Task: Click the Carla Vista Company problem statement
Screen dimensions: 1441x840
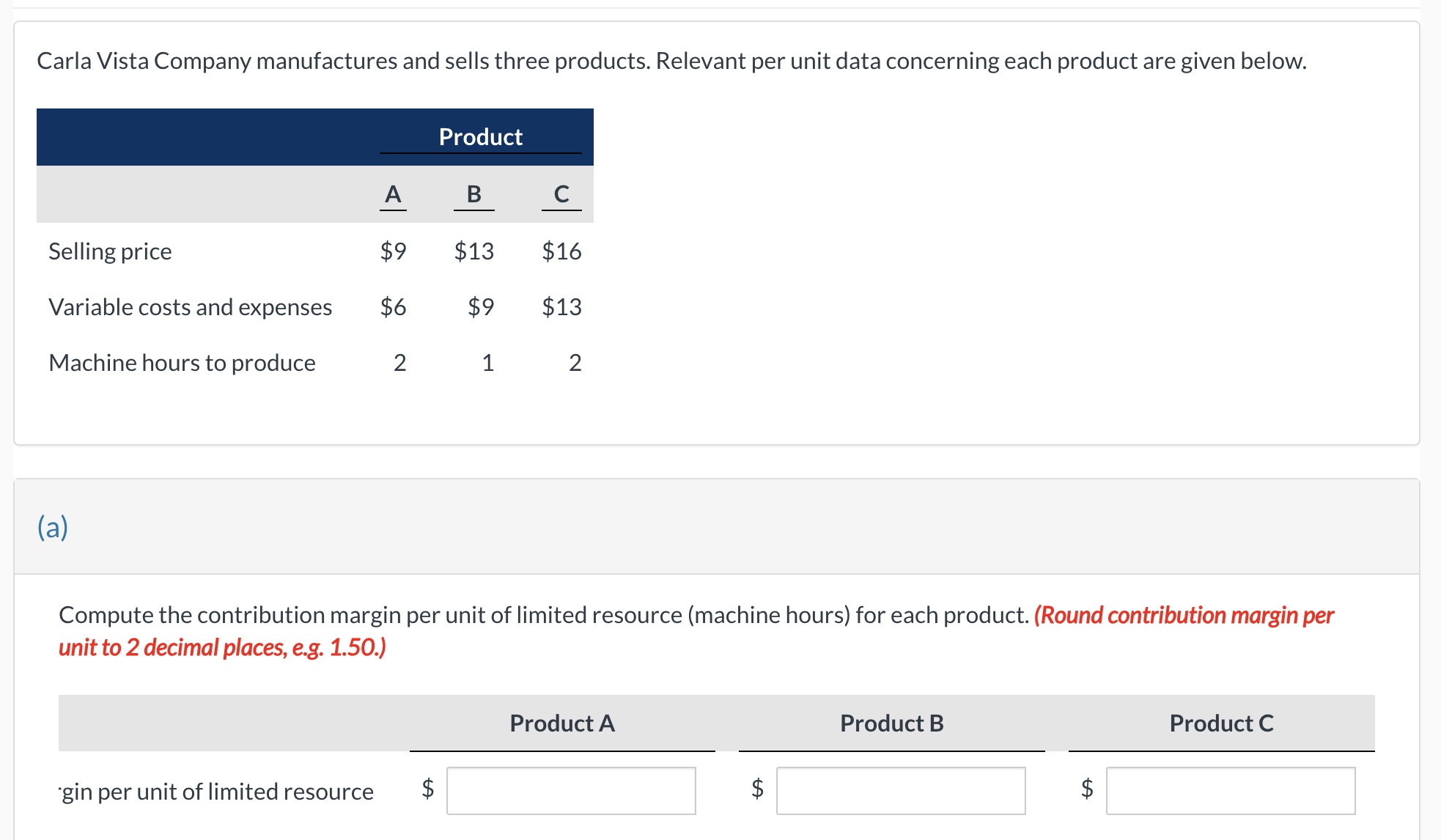Action: 671,61
